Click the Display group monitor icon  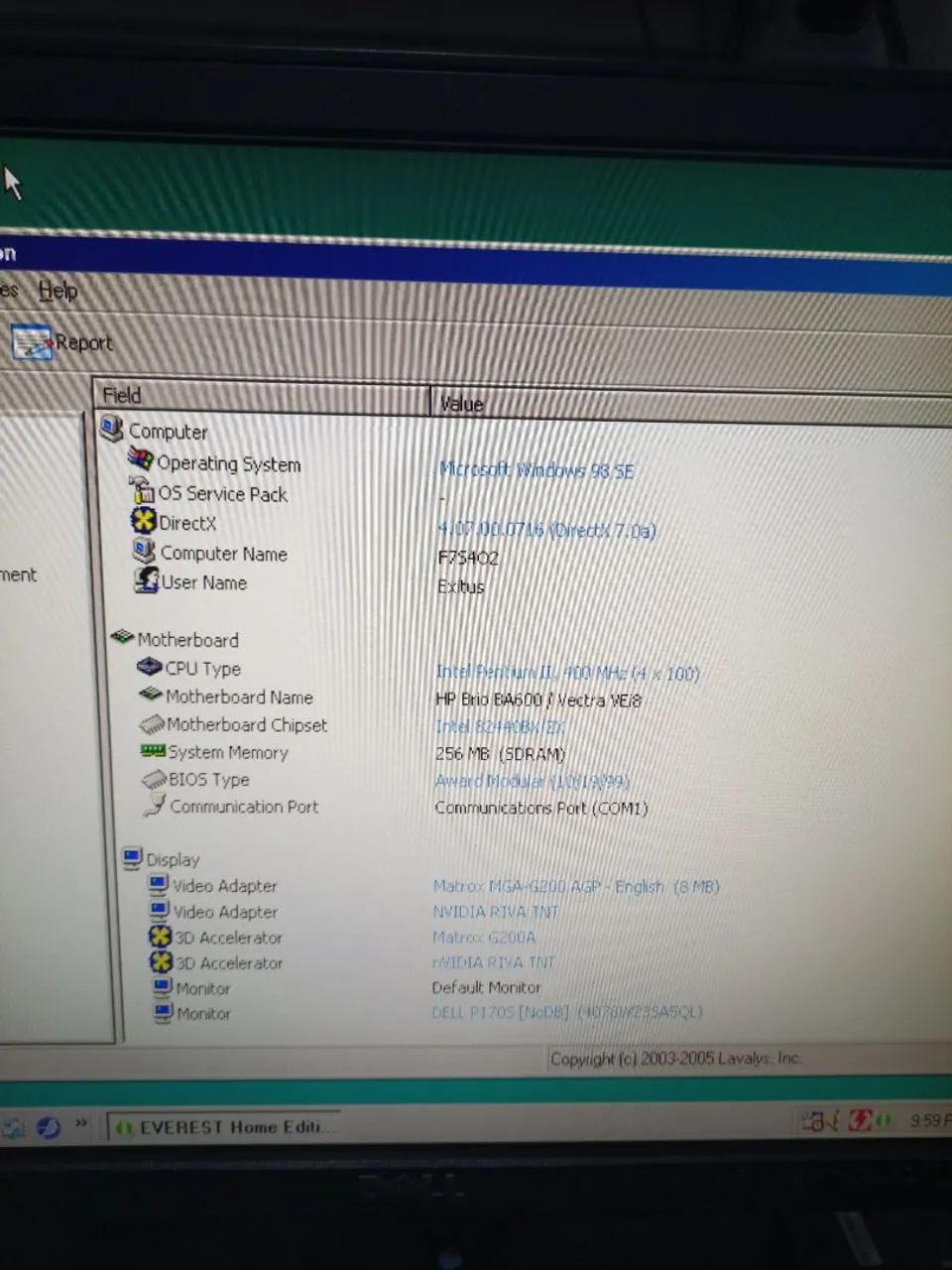coord(132,857)
